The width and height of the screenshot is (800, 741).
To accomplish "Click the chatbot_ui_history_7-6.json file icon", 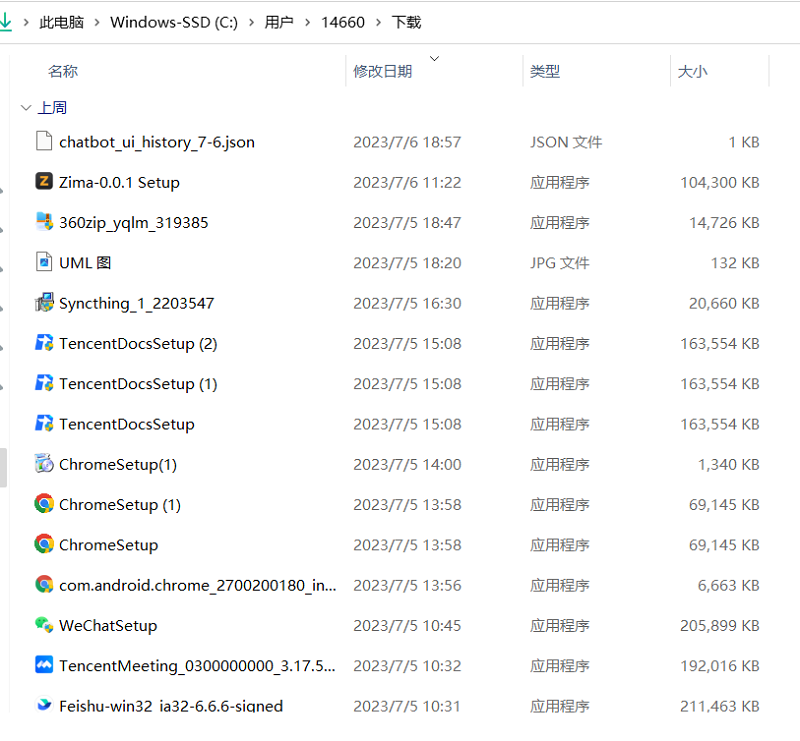I will tap(44, 141).
